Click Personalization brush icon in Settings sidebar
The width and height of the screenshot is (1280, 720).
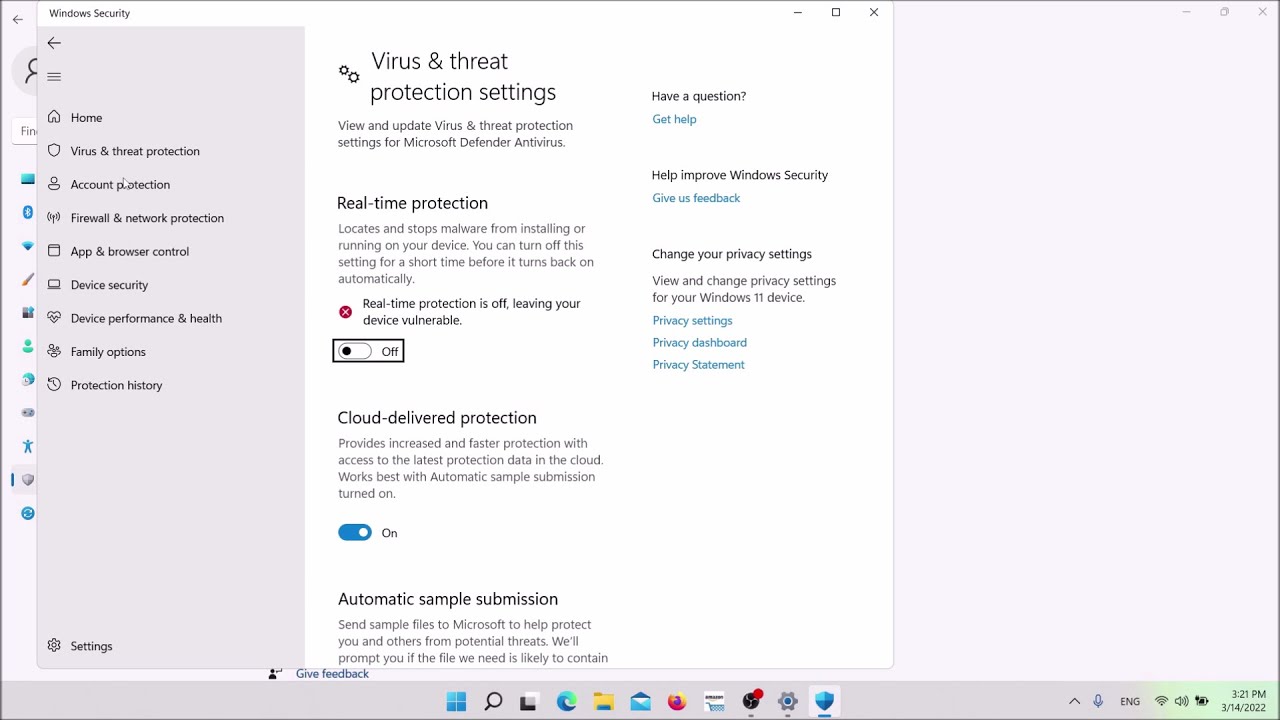click(x=28, y=280)
